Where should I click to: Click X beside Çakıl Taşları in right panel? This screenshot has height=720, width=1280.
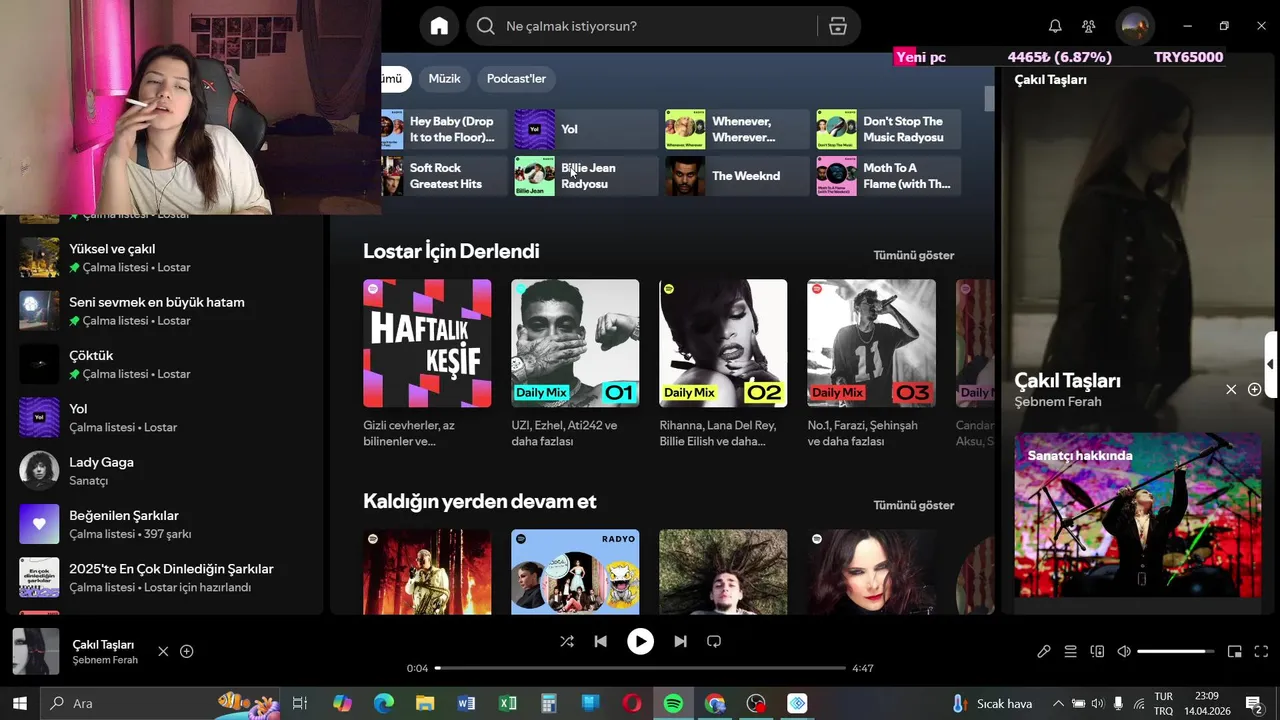pos(1231,389)
